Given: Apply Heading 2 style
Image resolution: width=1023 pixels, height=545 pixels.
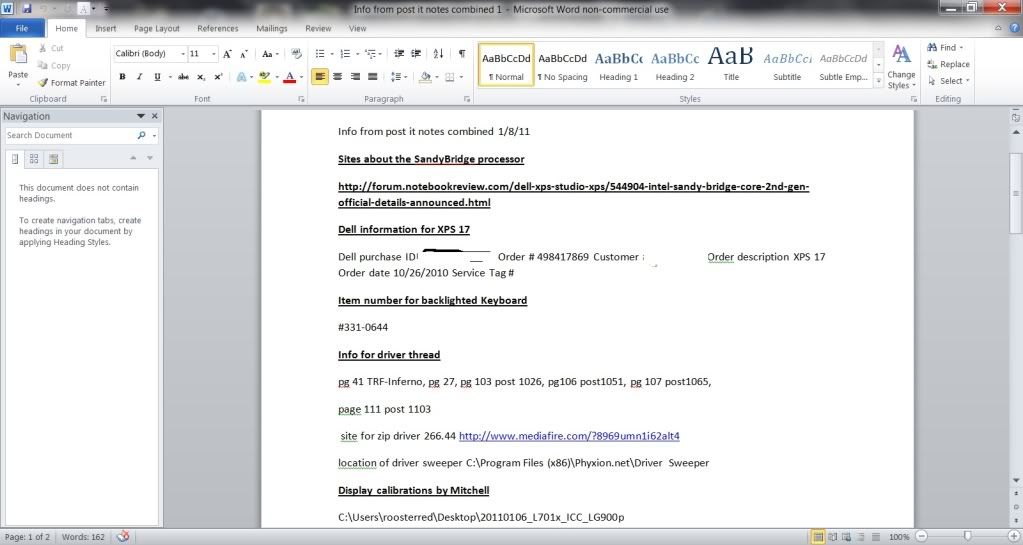Looking at the screenshot, I should click(675, 65).
